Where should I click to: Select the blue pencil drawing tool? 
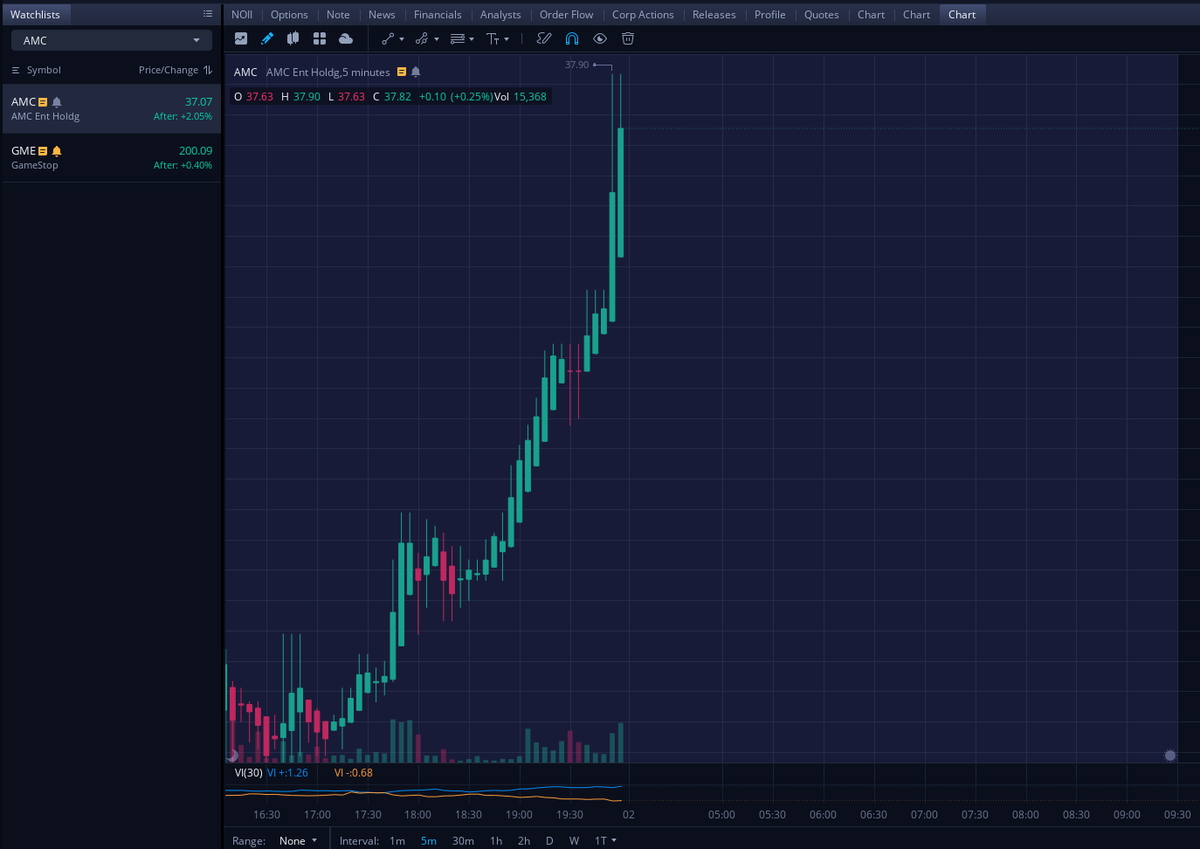[267, 38]
